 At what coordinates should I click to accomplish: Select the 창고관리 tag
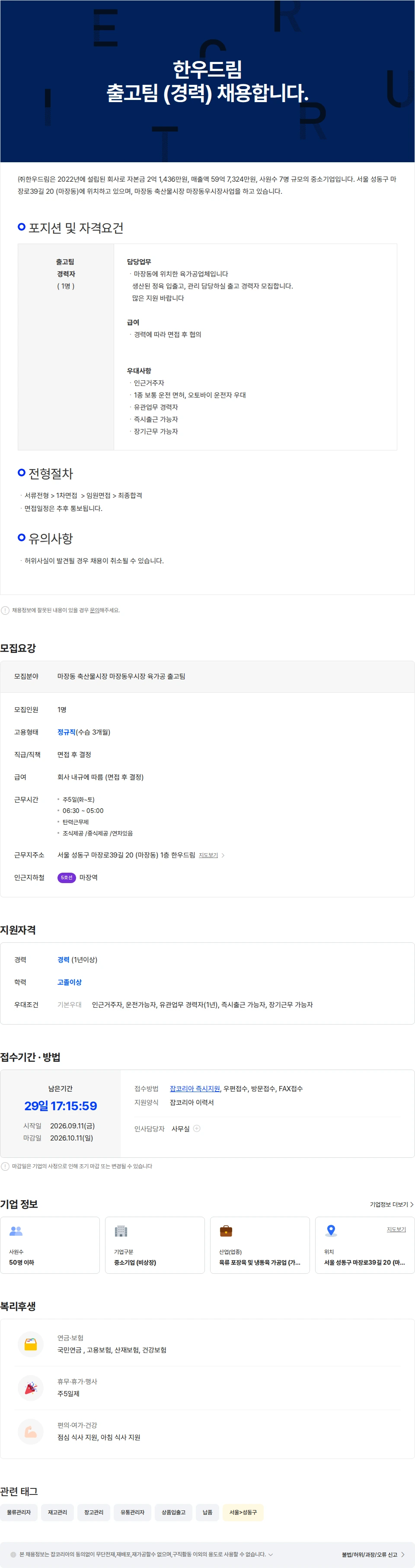tap(94, 1513)
